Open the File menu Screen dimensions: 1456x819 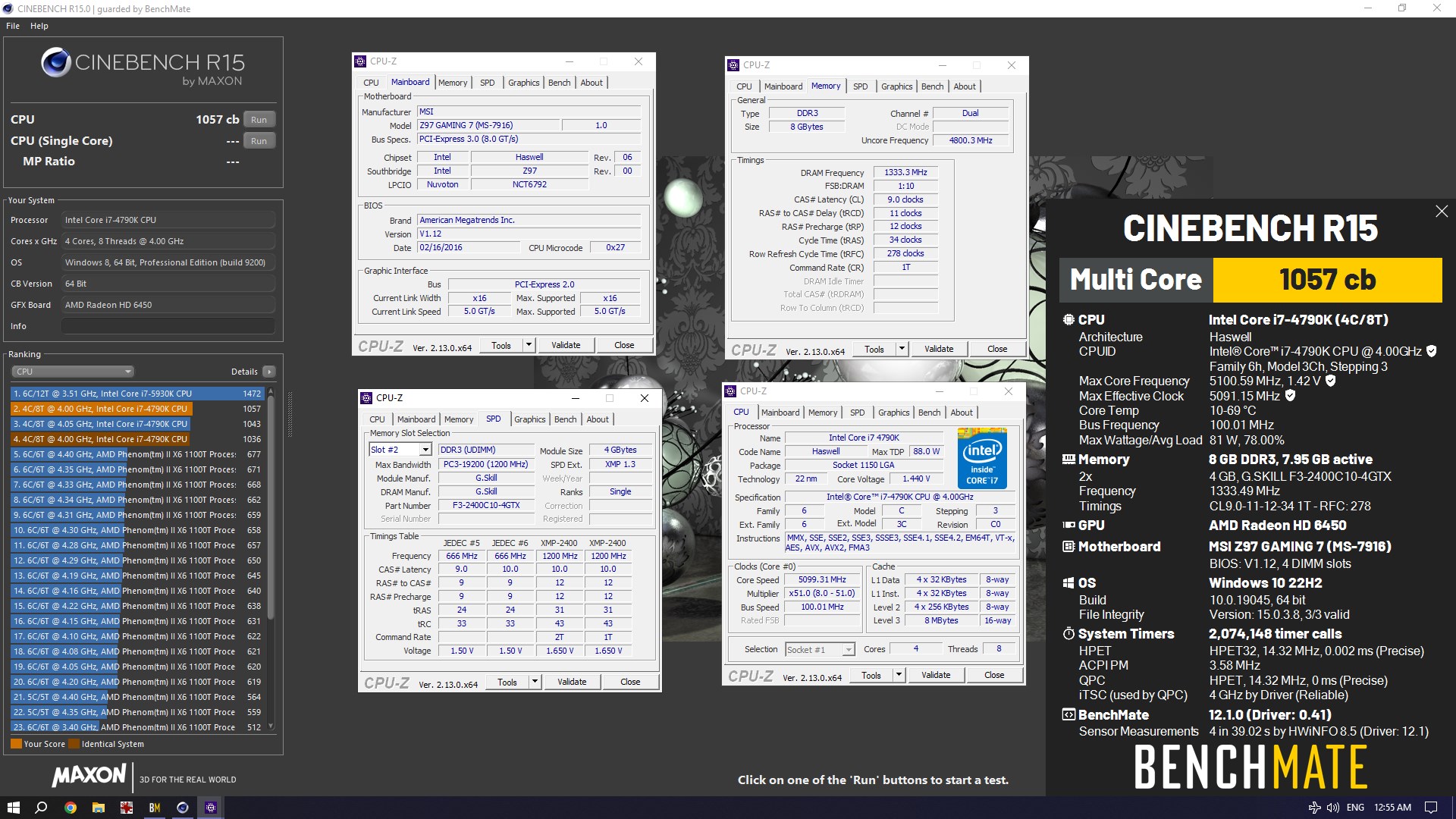[13, 26]
